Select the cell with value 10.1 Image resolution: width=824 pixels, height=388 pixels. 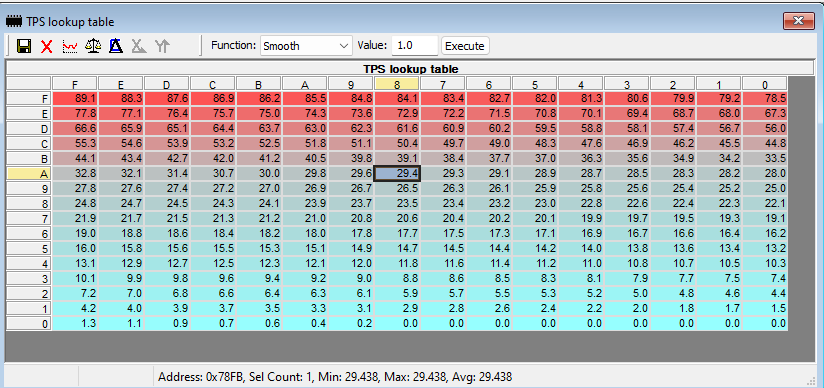pos(75,278)
